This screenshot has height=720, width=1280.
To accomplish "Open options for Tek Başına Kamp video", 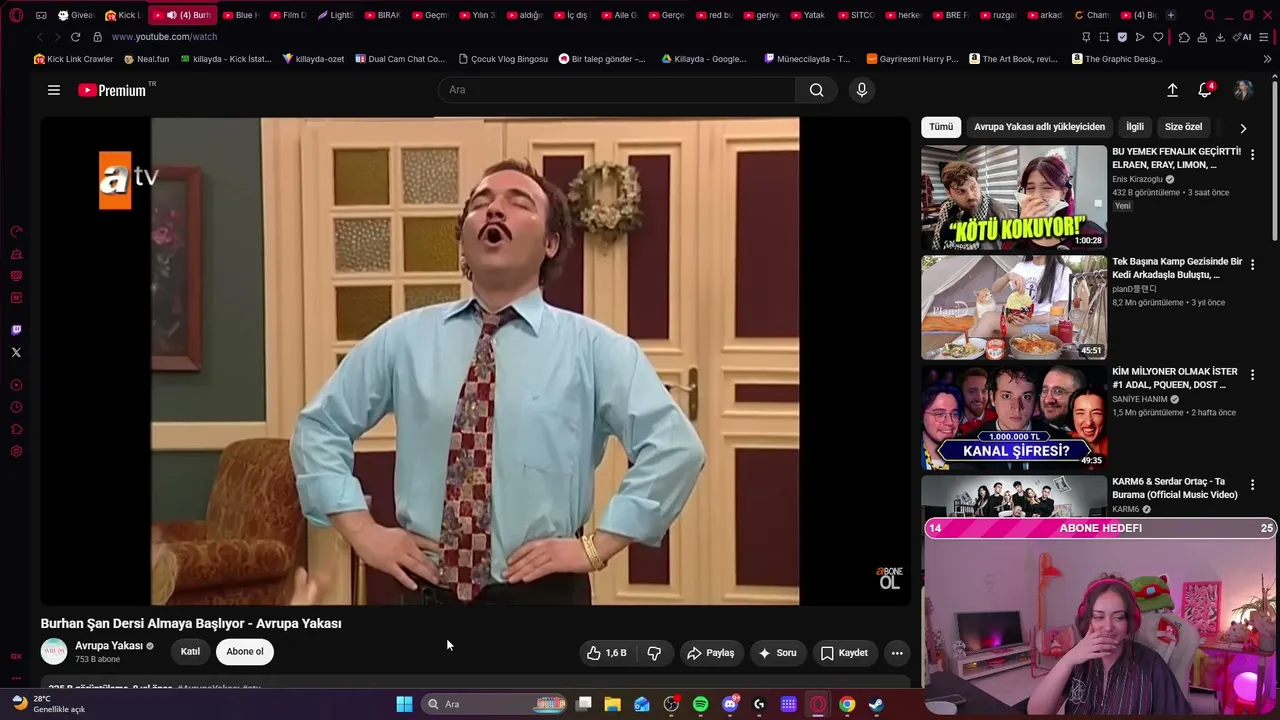I will coord(1252,264).
